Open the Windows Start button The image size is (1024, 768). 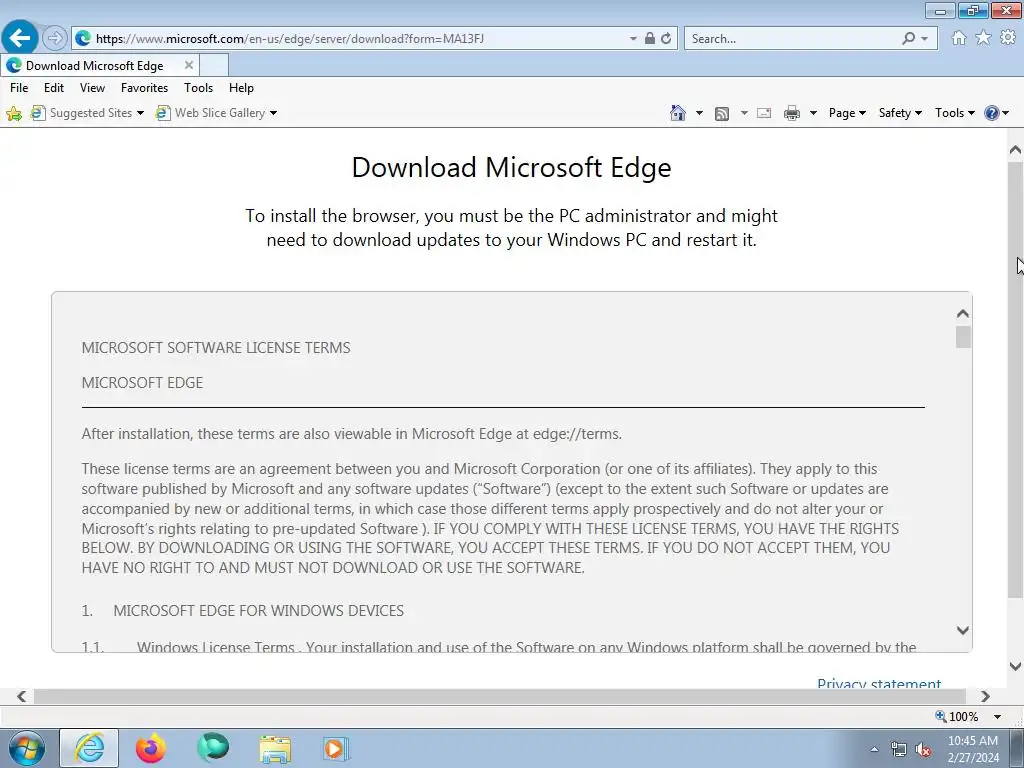26,748
